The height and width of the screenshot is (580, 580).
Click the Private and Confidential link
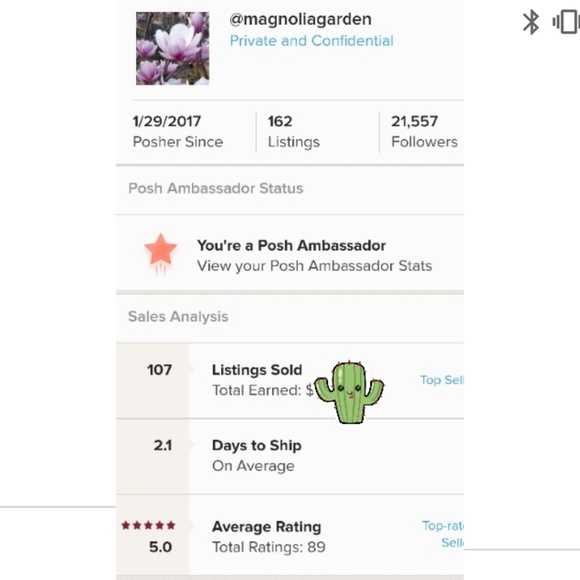point(311,41)
